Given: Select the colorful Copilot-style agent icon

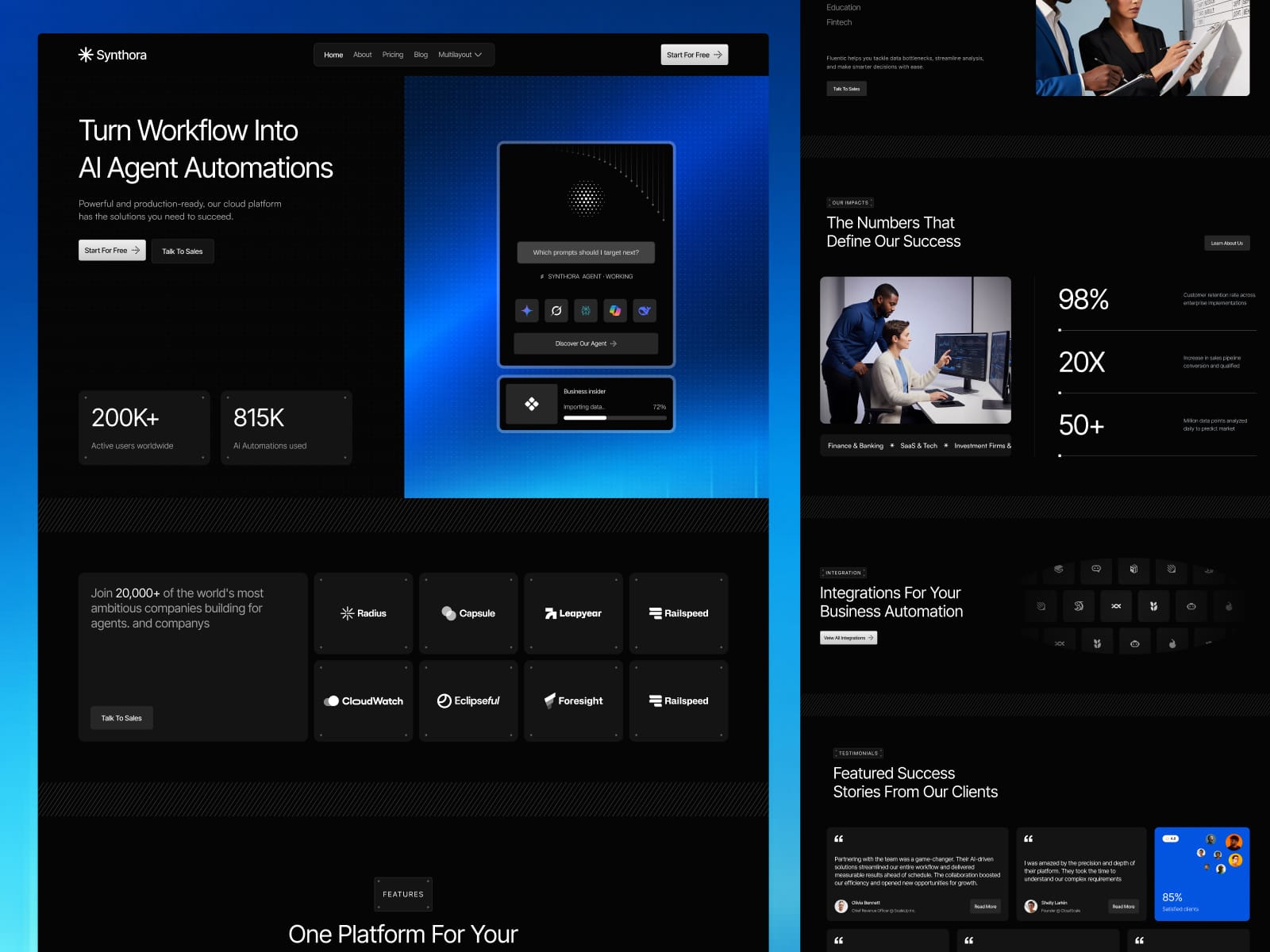Looking at the screenshot, I should (x=615, y=310).
